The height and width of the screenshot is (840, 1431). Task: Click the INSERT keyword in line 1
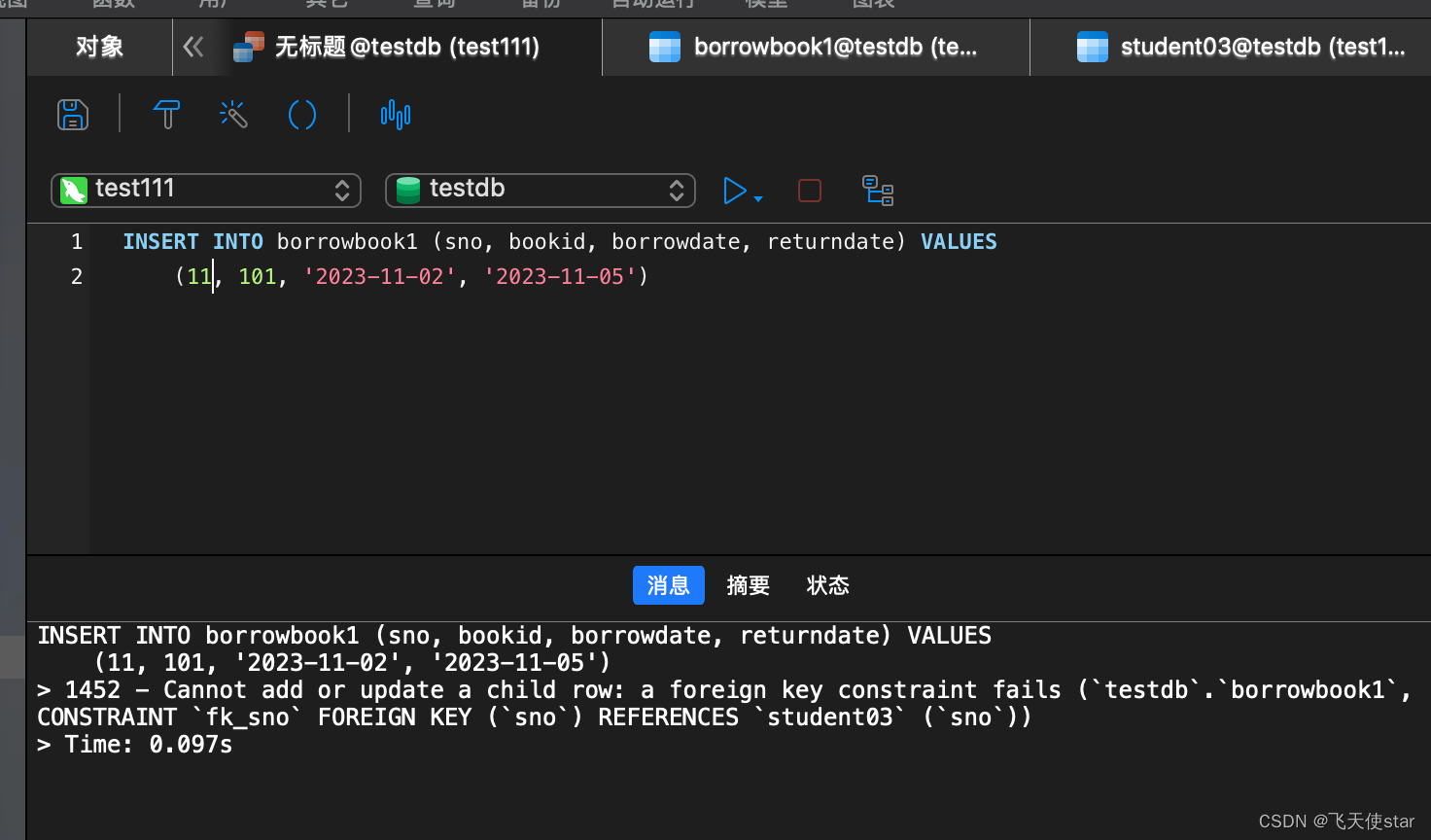(x=160, y=241)
